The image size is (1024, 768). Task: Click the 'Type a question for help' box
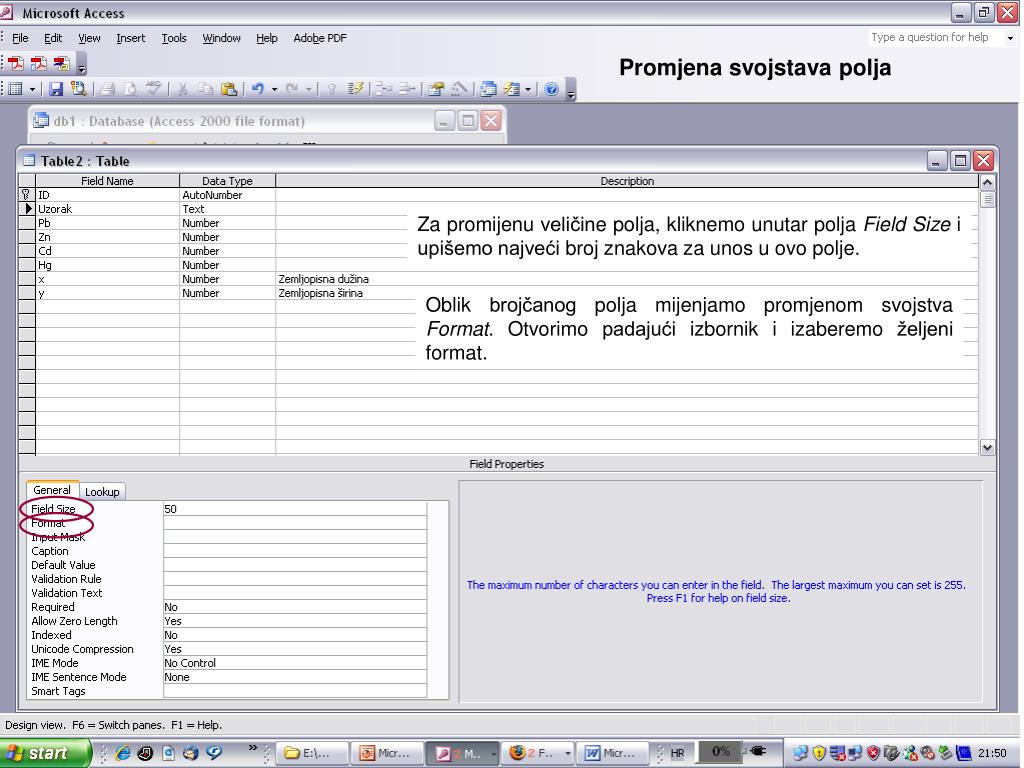935,38
